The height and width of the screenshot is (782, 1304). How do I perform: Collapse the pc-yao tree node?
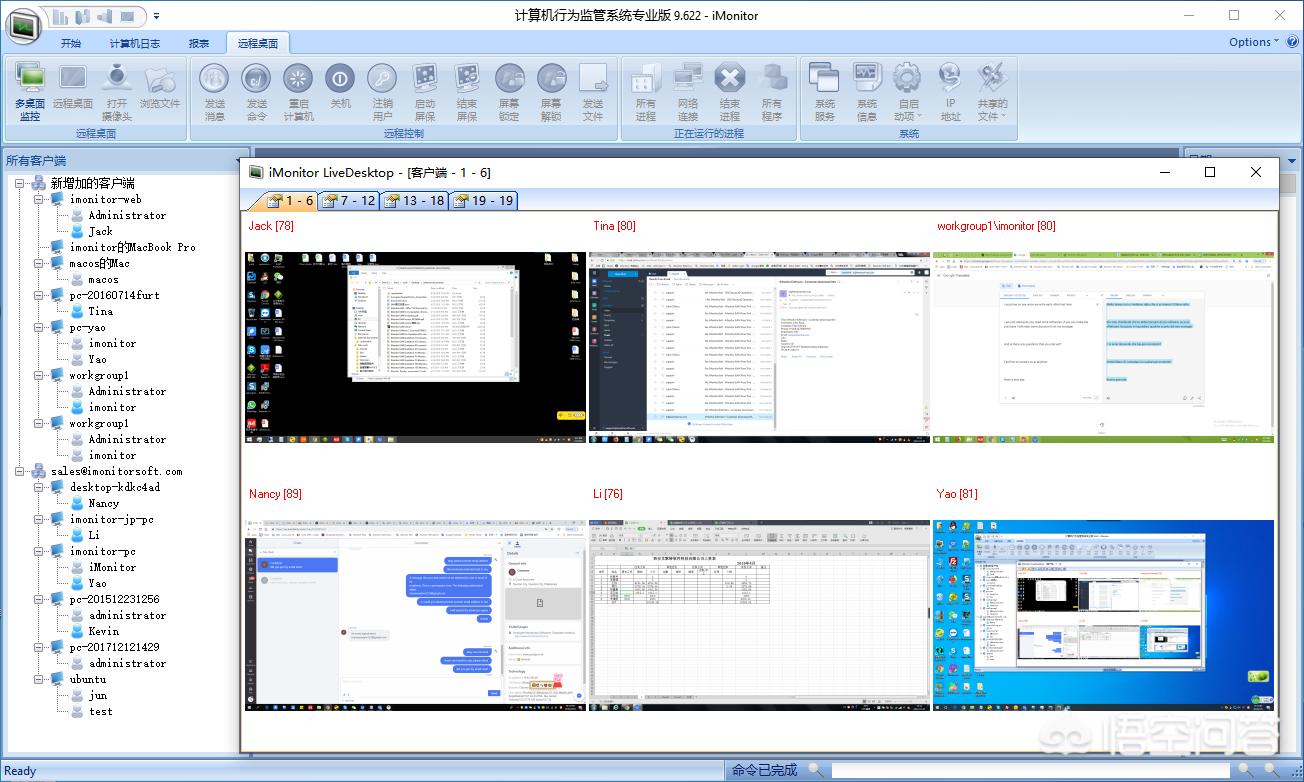39,327
